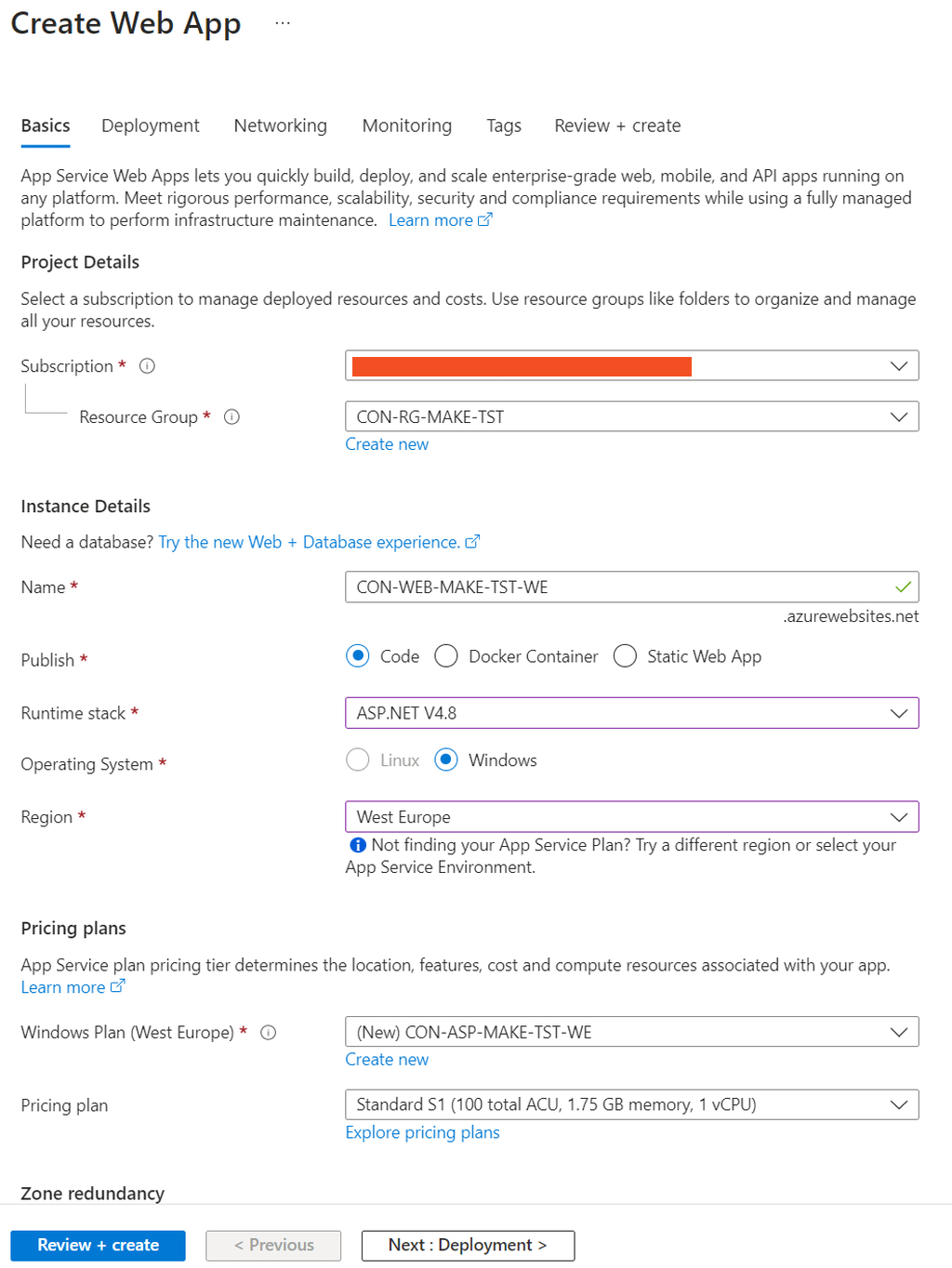The height and width of the screenshot is (1268, 952).
Task: Click the blue info icon under Region
Action: (357, 845)
